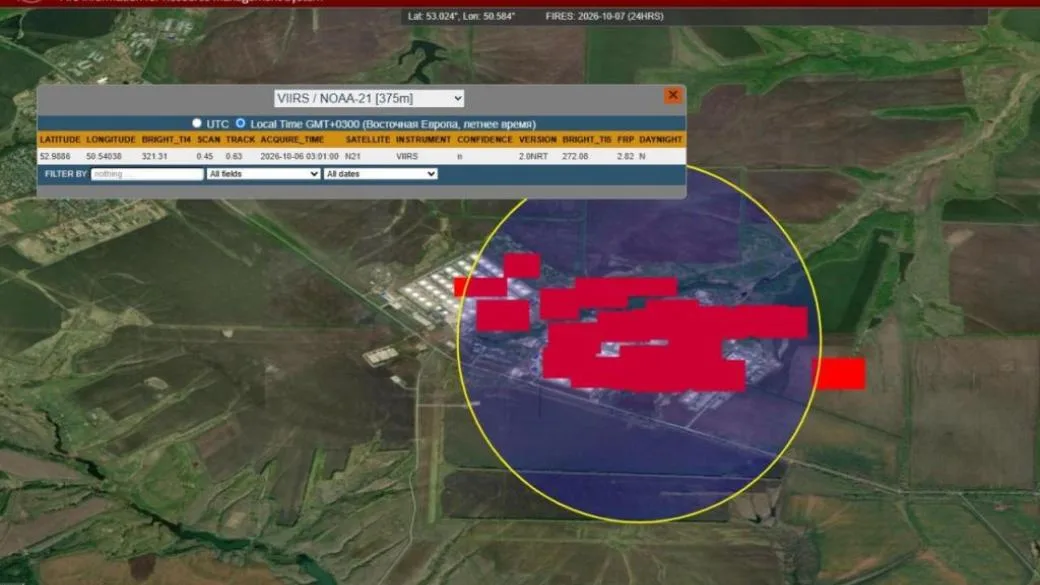Click the FRP value 2.82

pyautogui.click(x=625, y=157)
